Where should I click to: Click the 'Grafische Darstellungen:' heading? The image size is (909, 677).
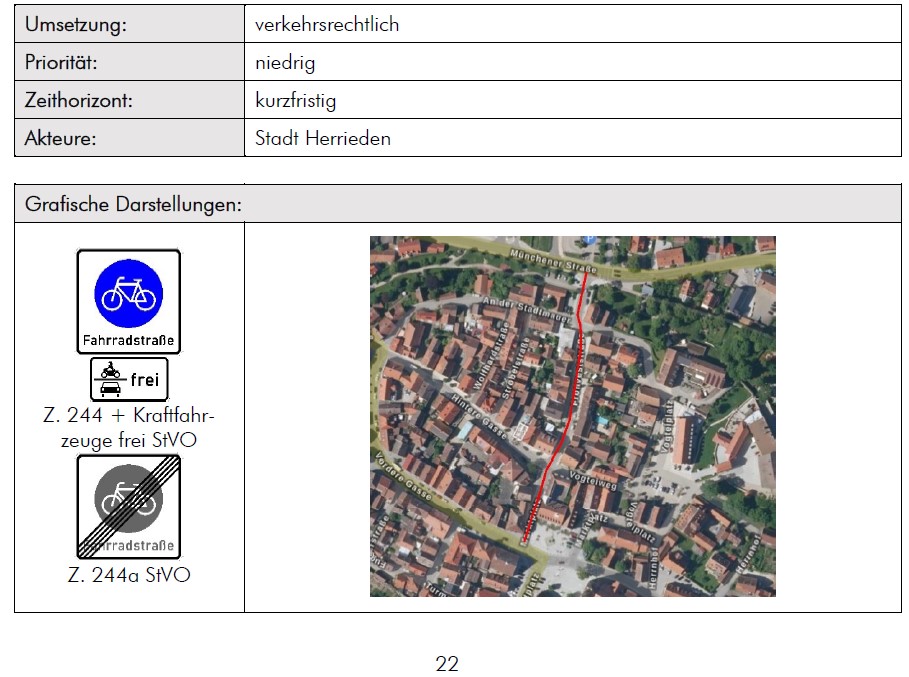133,204
